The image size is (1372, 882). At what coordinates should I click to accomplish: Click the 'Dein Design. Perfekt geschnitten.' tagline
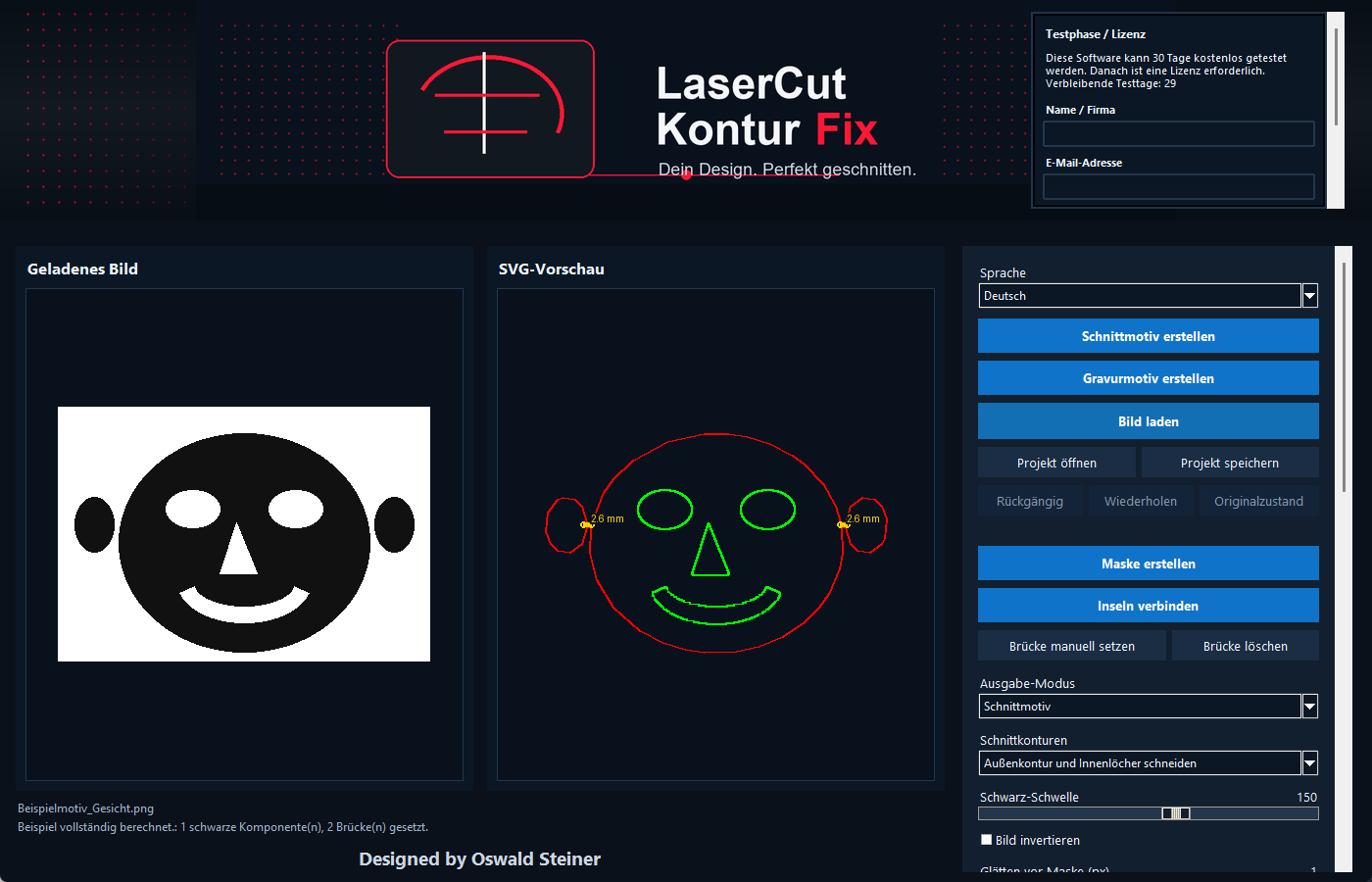pos(787,170)
